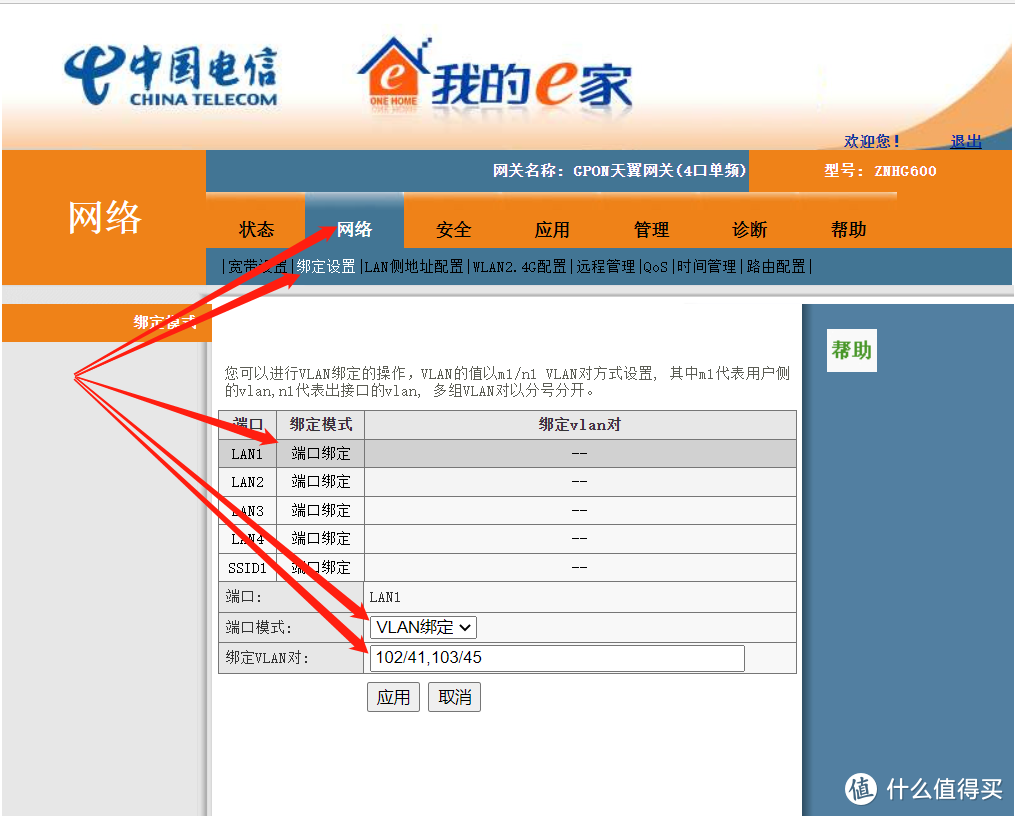
Task: Open the 端口模式 VLAN绑定 dropdown
Action: [x=423, y=627]
